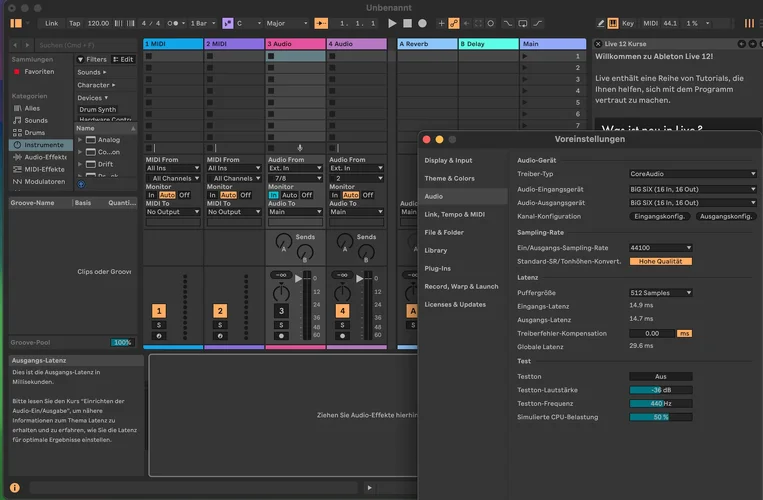Viewport: 763px width, 500px height.
Task: Open the Treiber-Typ CoreAudio dropdown
Action: [692, 174]
